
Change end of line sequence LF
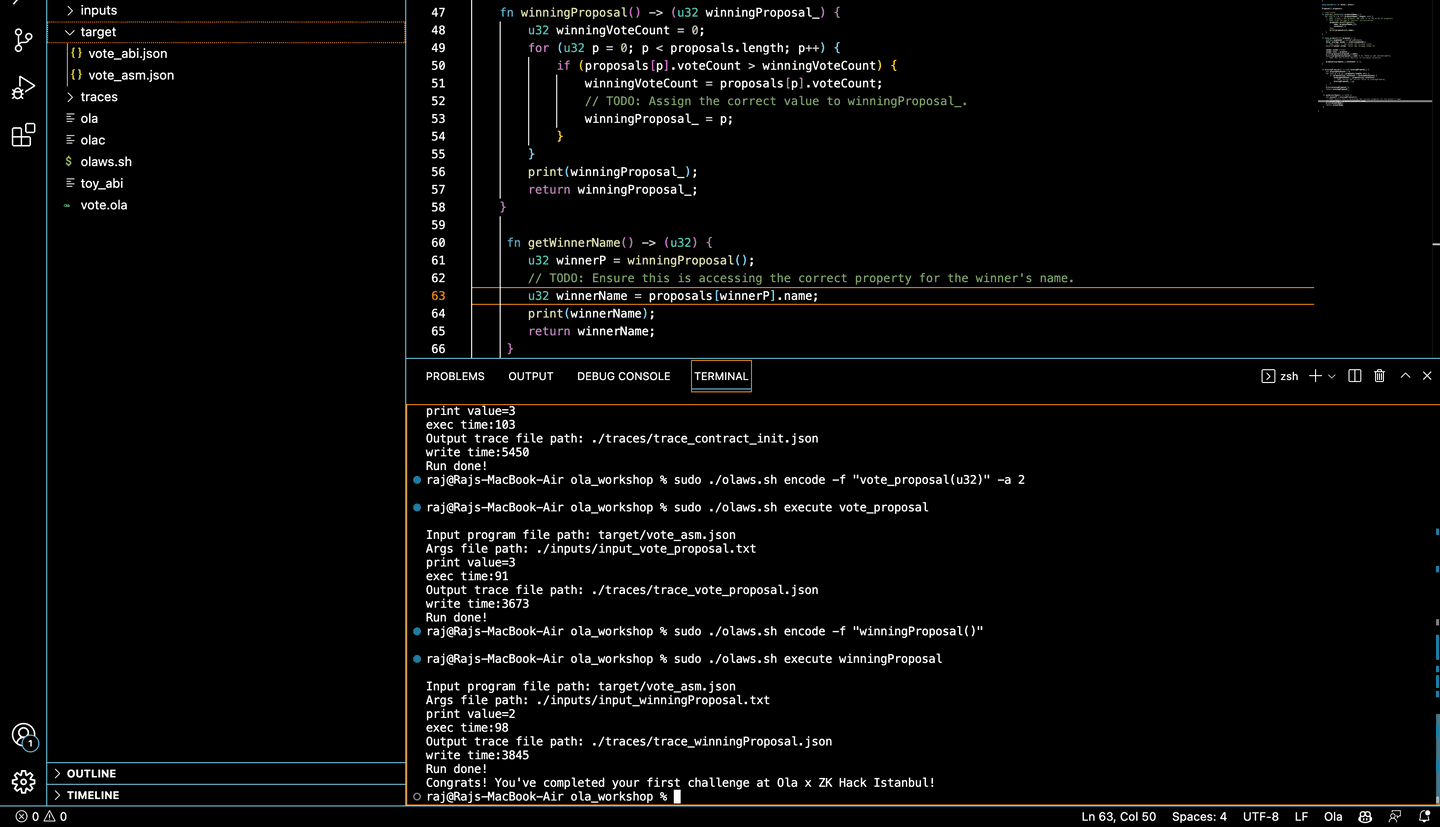pos(1301,817)
